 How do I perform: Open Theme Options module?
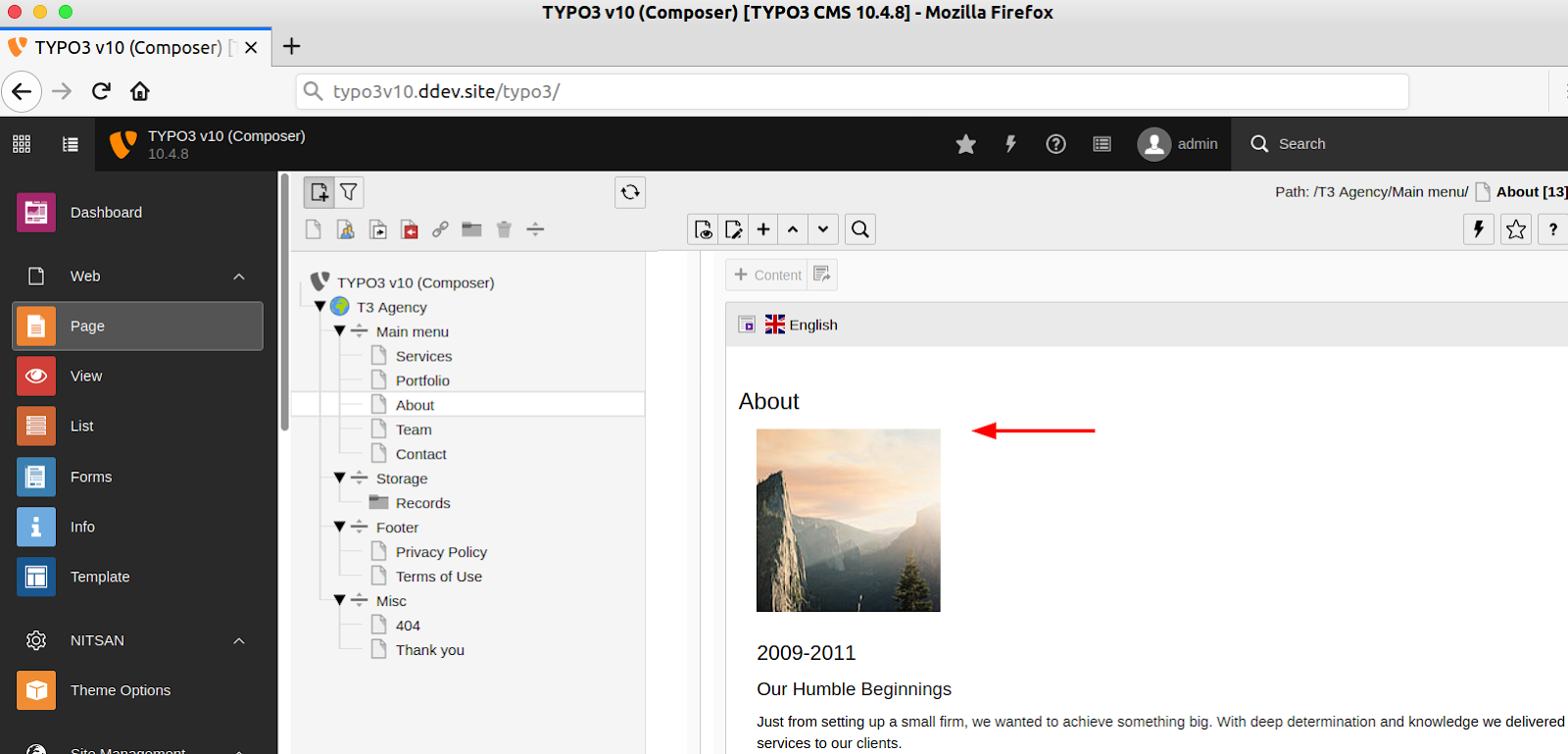coord(138,690)
